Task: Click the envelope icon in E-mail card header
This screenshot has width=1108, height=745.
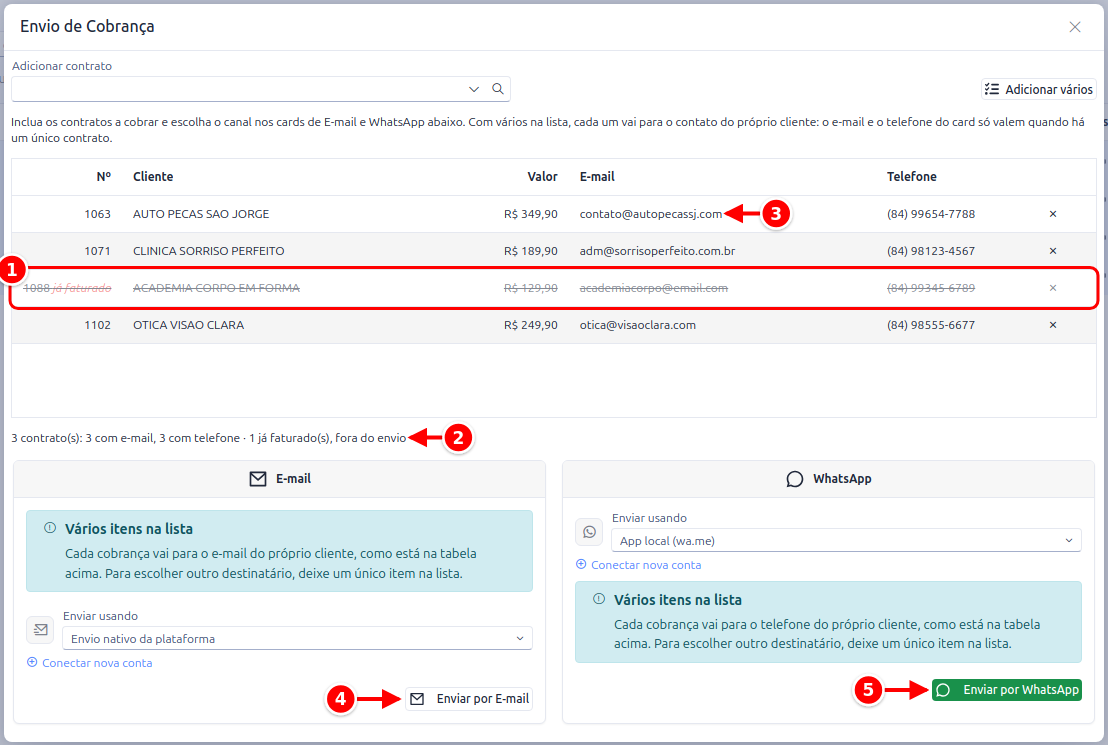Action: [x=258, y=479]
